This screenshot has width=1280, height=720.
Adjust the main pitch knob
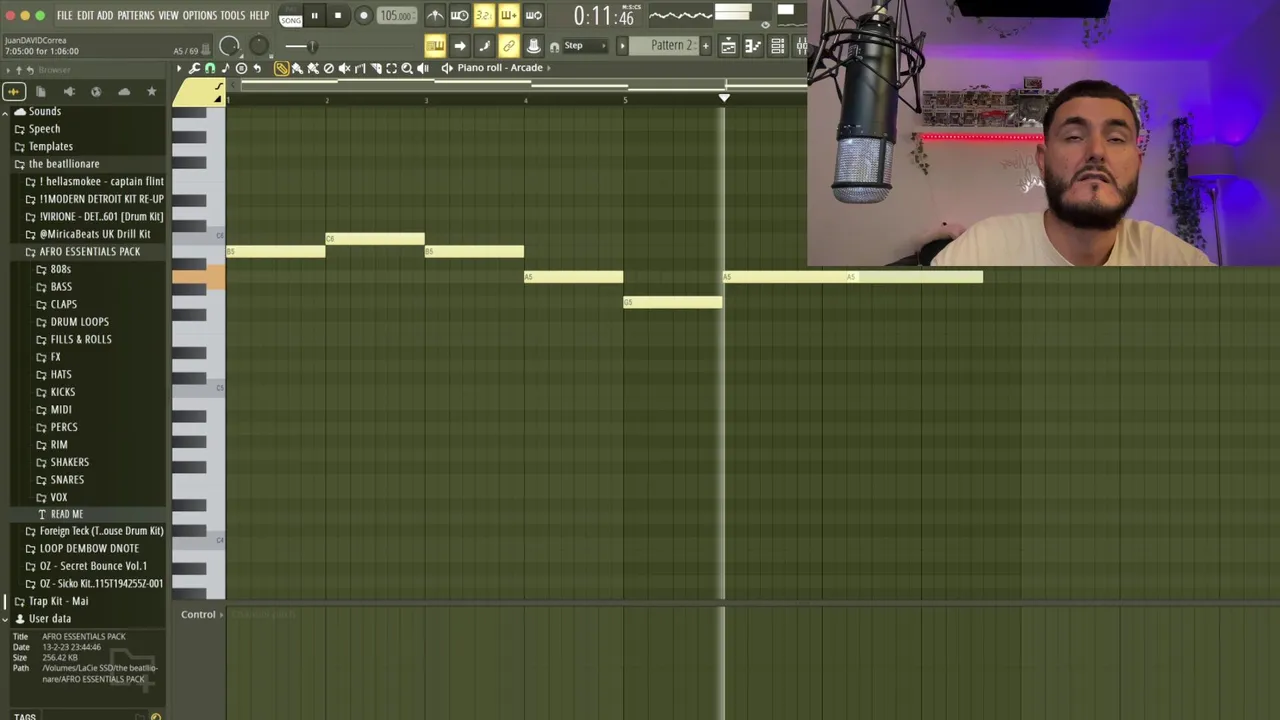[260, 45]
